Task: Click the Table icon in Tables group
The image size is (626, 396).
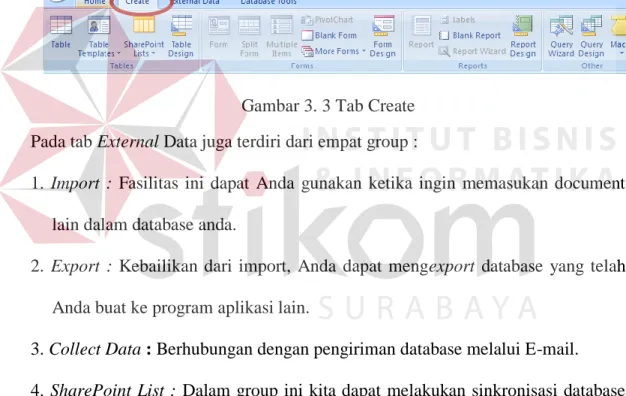Action: point(61,32)
